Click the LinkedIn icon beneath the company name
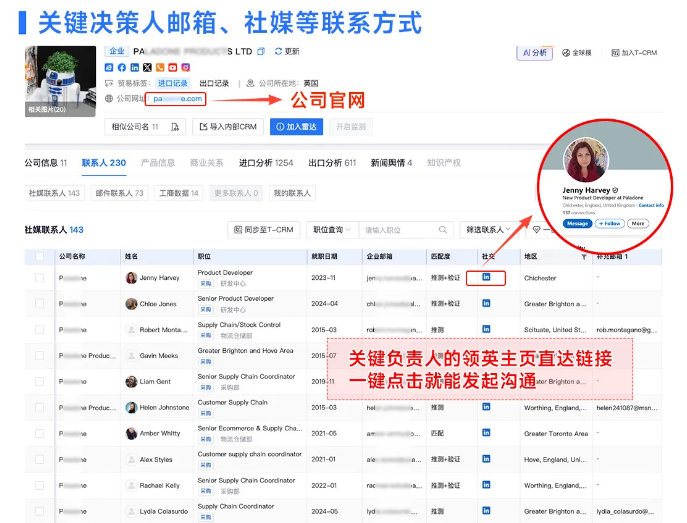Image resolution: width=687 pixels, height=523 pixels. (x=134, y=67)
